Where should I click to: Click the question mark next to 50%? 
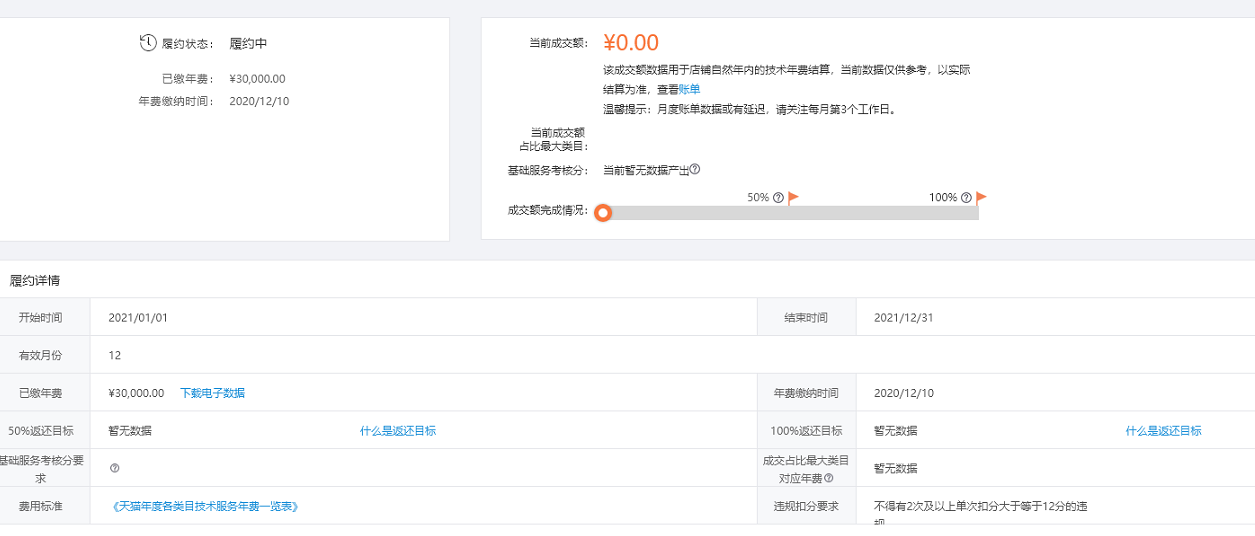[778, 198]
